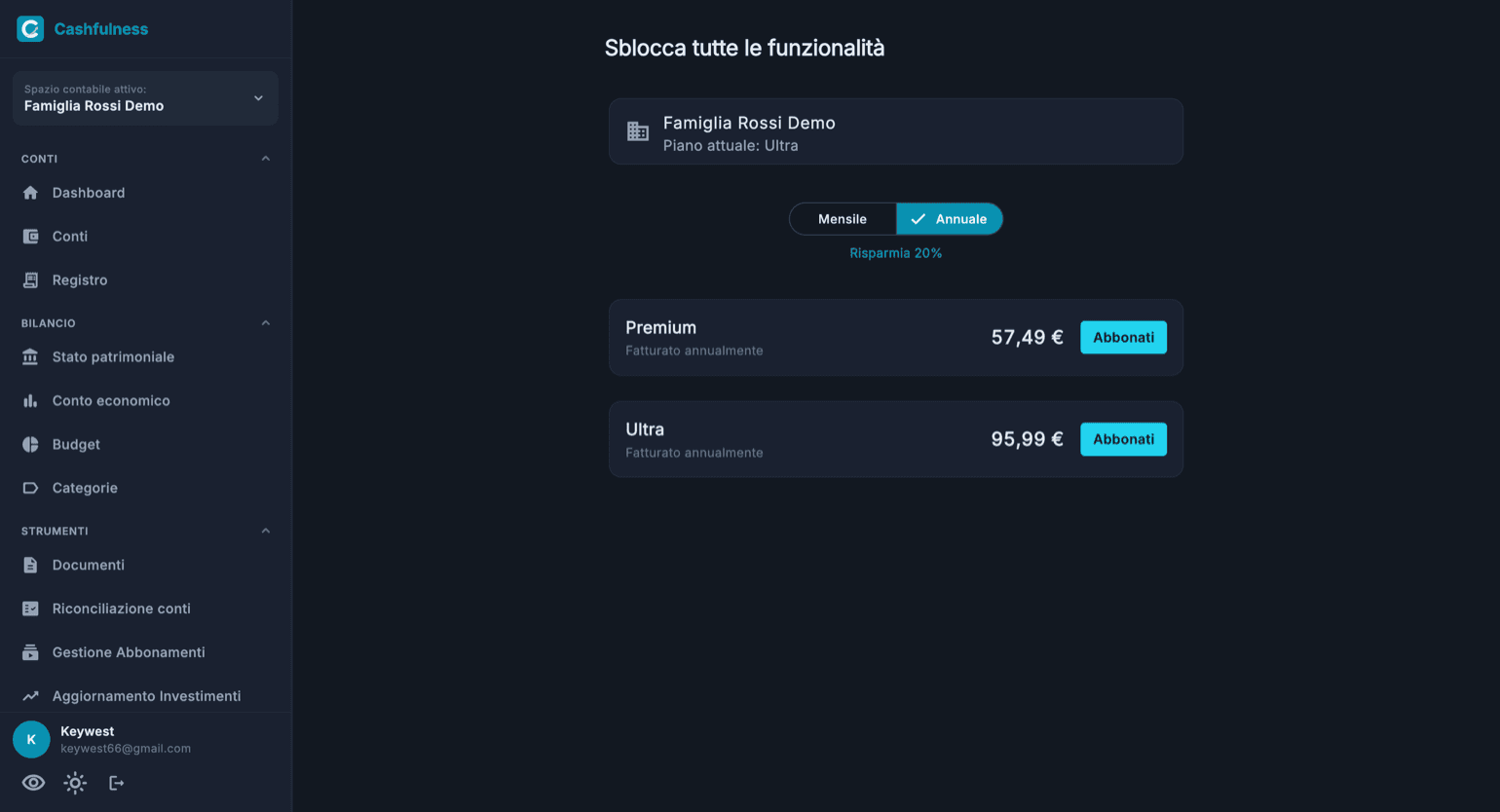Click the logout icon near the profile
Screen dimensions: 1500x812
(117, 783)
